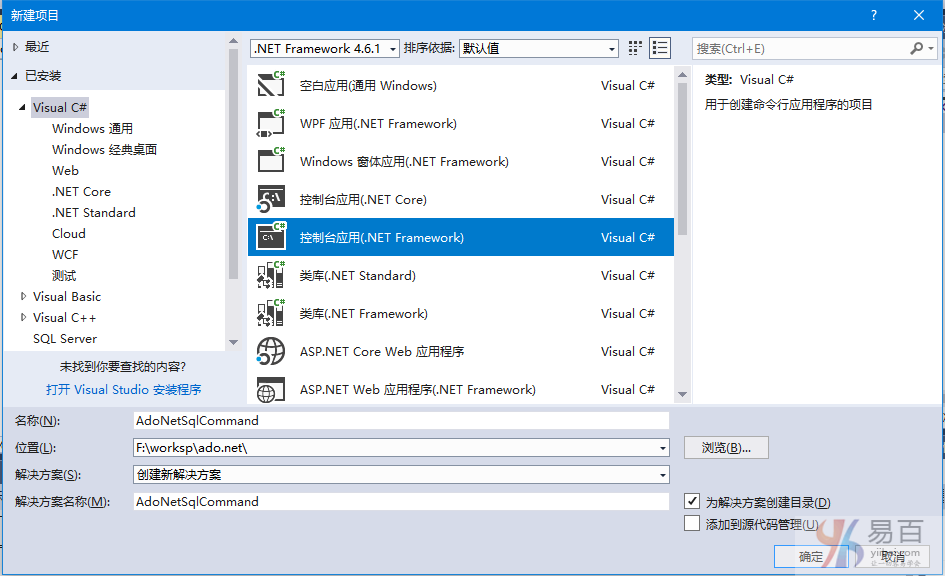Viewport: 945px width, 576px height.
Task: Open the .NET Framework 4.6.1 version dropdown
Action: pyautogui.click(x=325, y=48)
